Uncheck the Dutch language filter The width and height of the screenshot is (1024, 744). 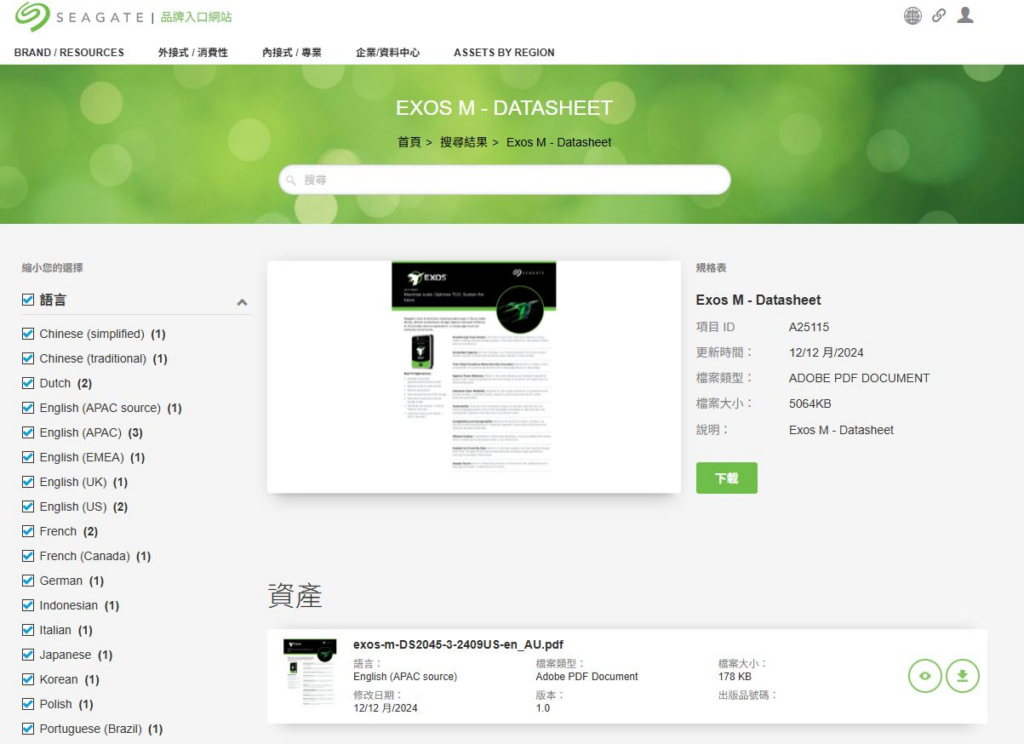pos(28,383)
